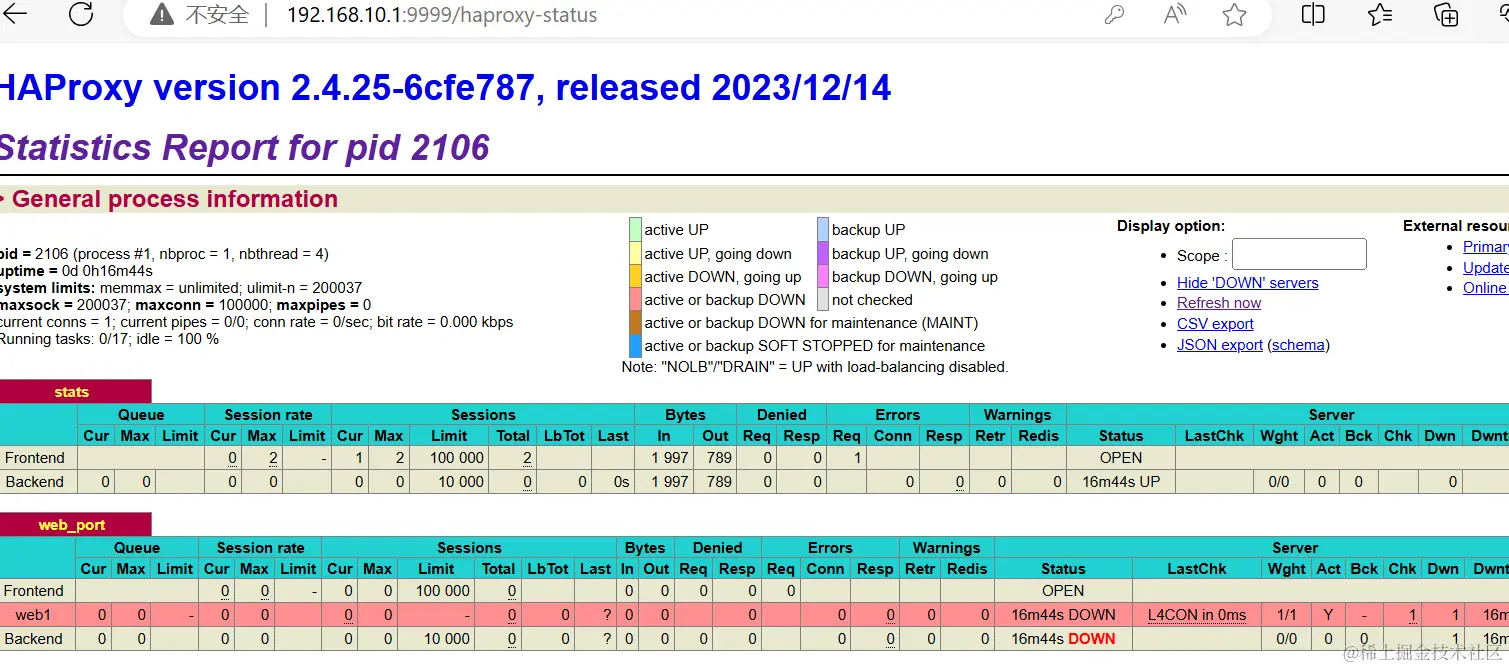Click stats Frontend Bytes In 1 997

[669, 458]
